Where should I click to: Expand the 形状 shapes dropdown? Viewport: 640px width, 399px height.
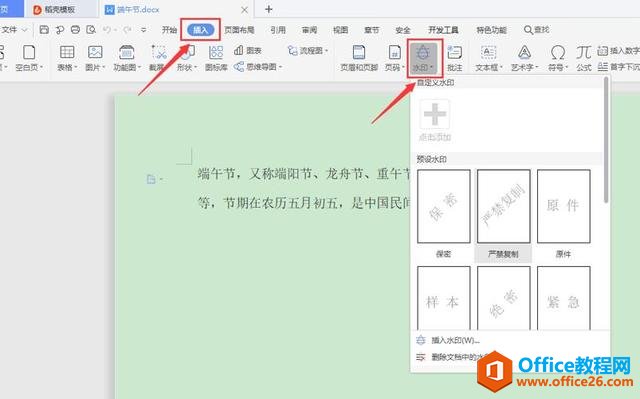click(196, 67)
